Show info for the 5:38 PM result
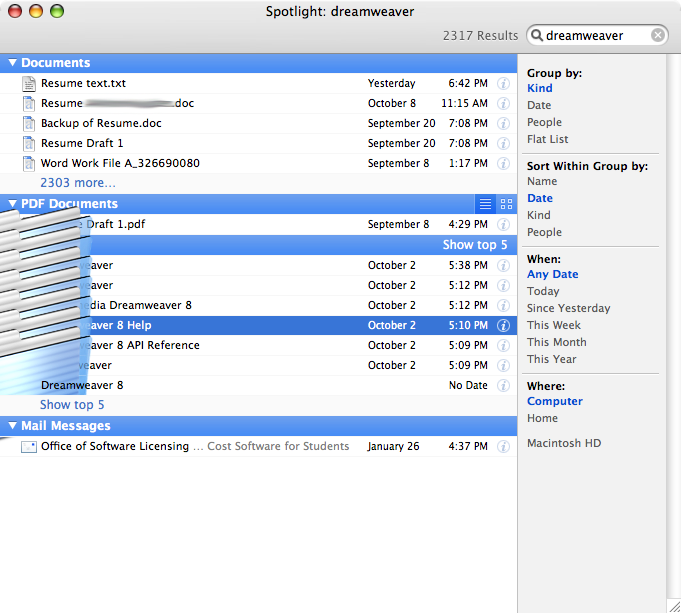The width and height of the screenshot is (681, 613). tap(503, 265)
